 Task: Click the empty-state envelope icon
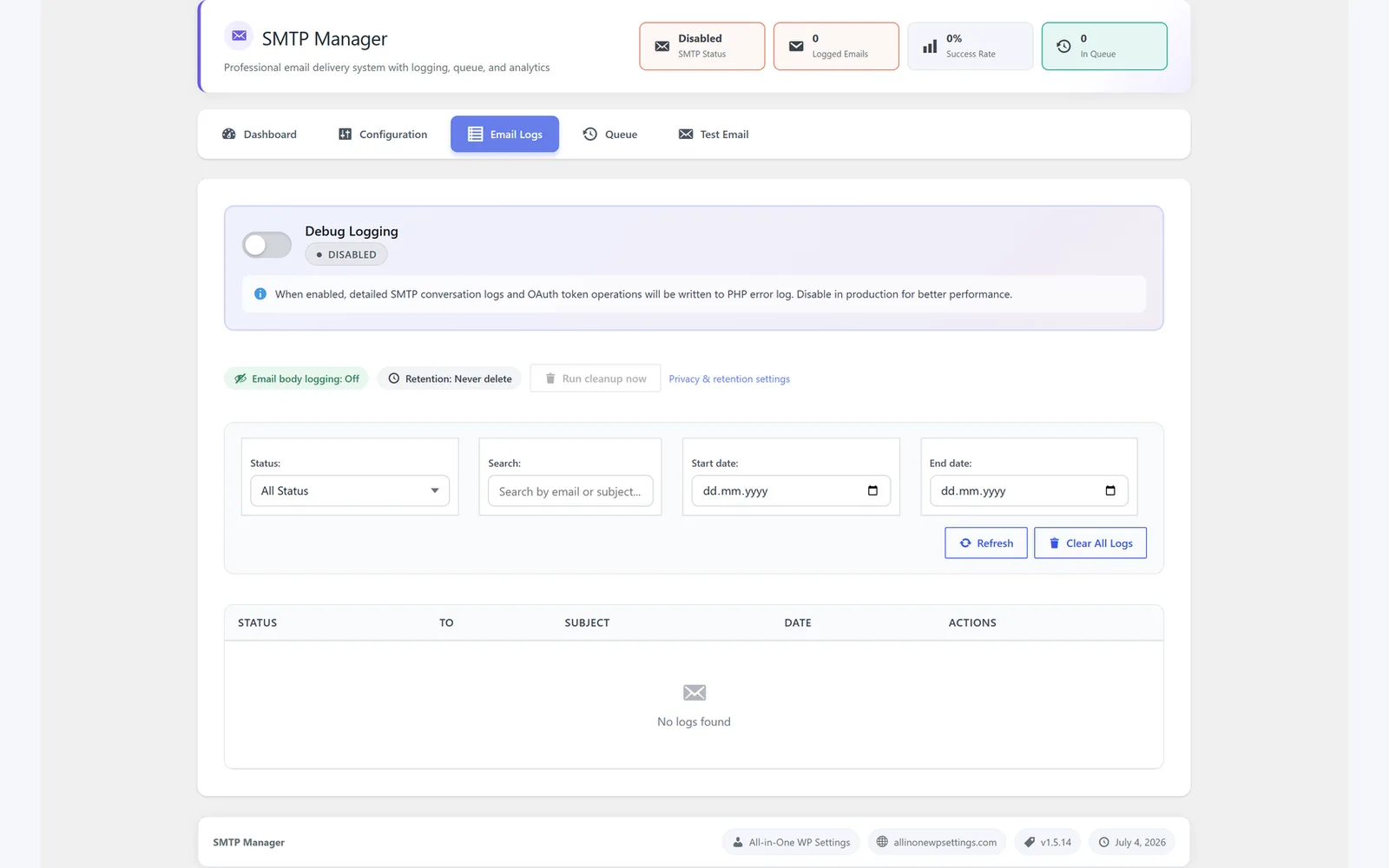click(x=694, y=693)
